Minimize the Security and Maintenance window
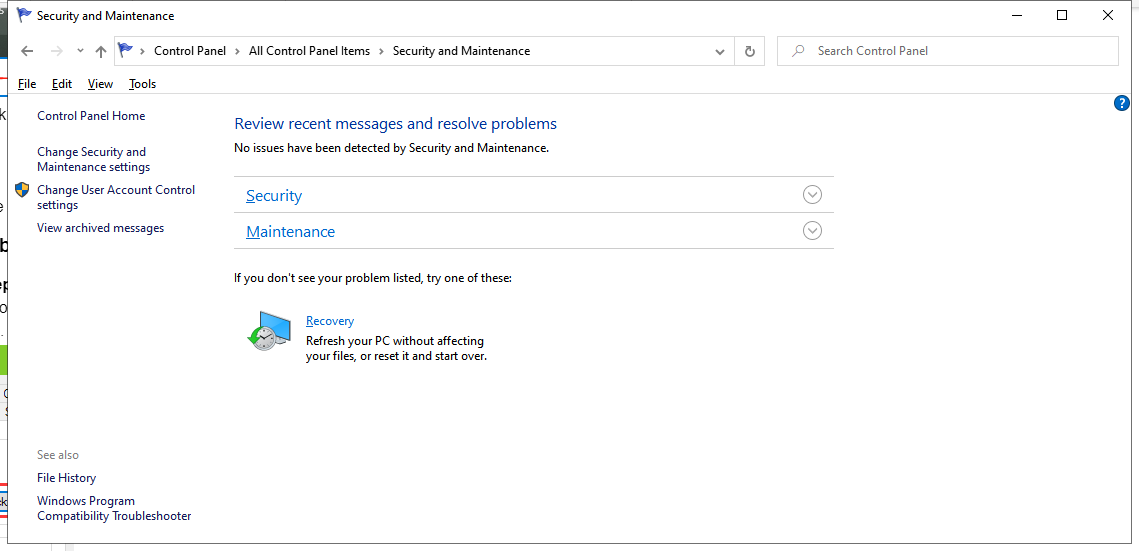1139x551 pixels. (1016, 15)
